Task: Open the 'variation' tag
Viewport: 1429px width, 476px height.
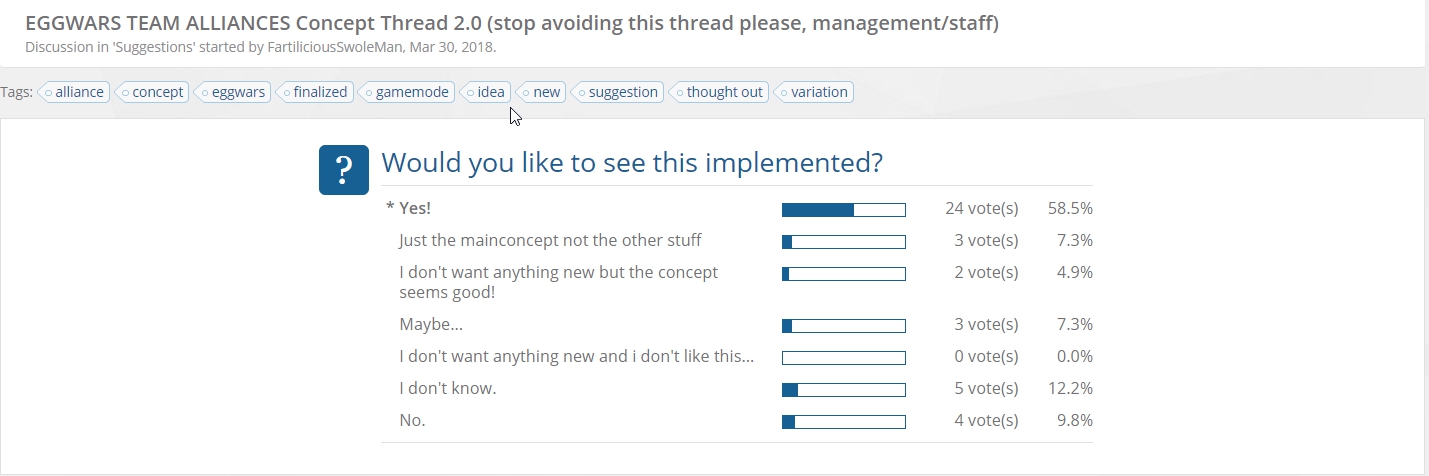Action: [x=813, y=92]
